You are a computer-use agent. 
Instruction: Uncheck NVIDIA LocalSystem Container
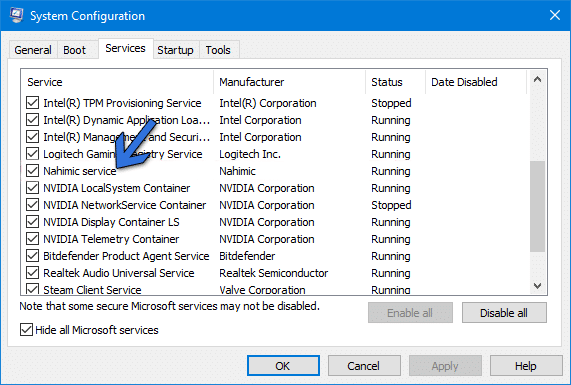tap(32, 188)
